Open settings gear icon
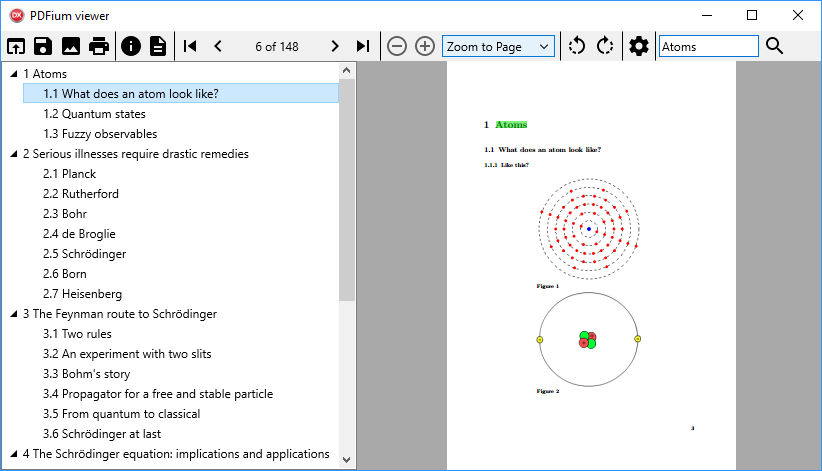This screenshot has width=822, height=471. 639,47
